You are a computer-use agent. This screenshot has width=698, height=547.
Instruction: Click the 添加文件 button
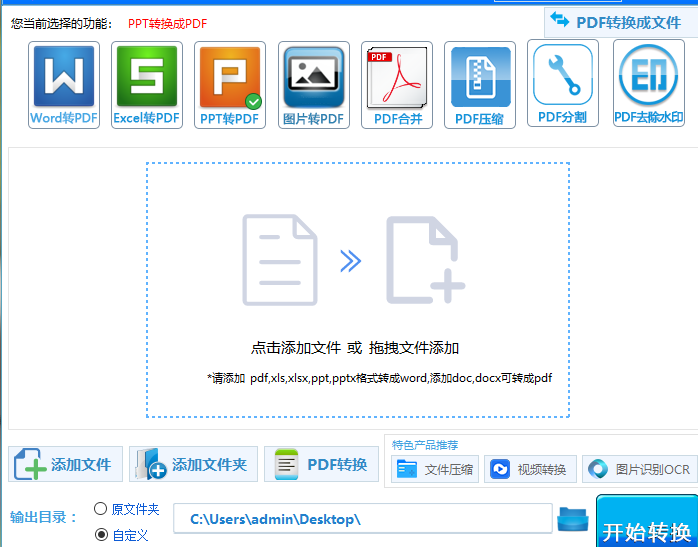click(65, 464)
